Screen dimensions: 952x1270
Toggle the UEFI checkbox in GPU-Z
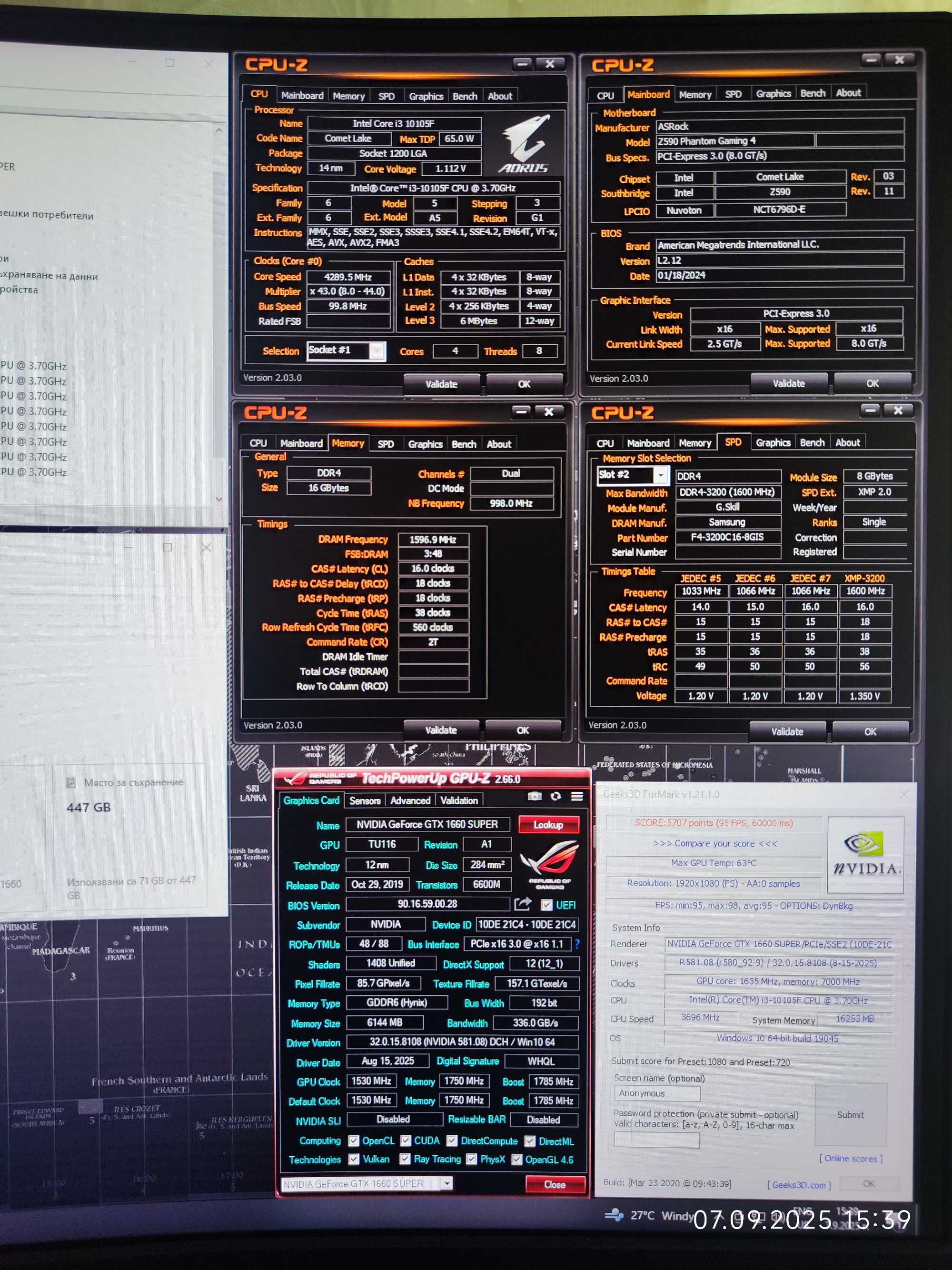coord(546,905)
